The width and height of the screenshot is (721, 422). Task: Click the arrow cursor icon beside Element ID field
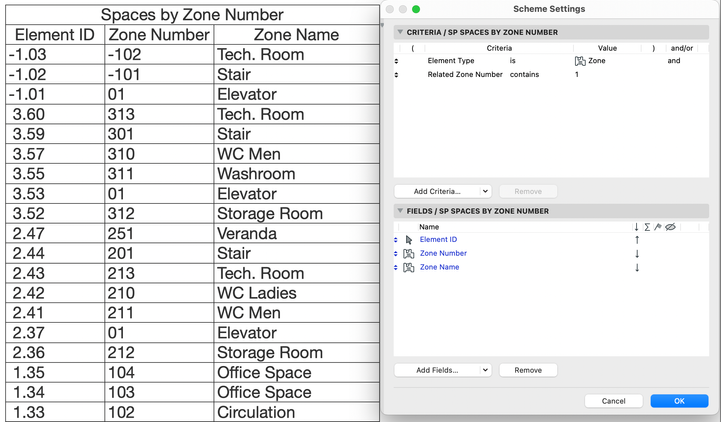pos(409,240)
